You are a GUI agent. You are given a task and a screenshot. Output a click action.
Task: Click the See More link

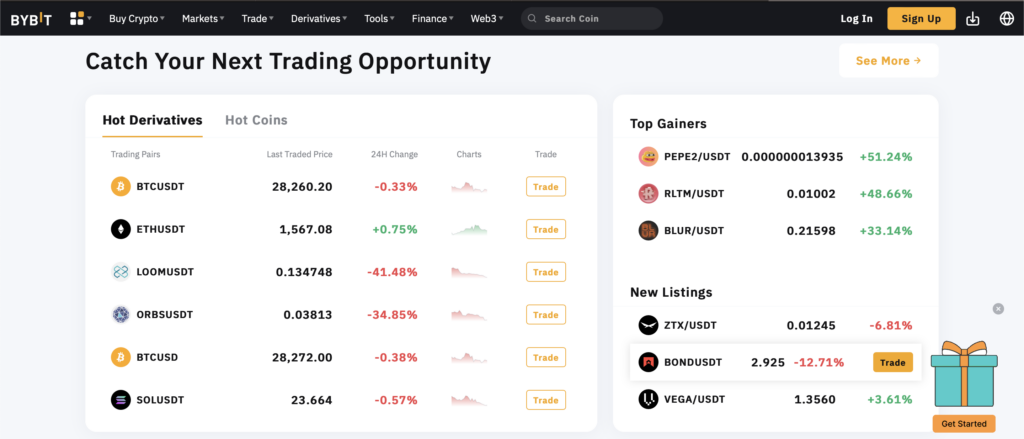pyautogui.click(x=888, y=61)
